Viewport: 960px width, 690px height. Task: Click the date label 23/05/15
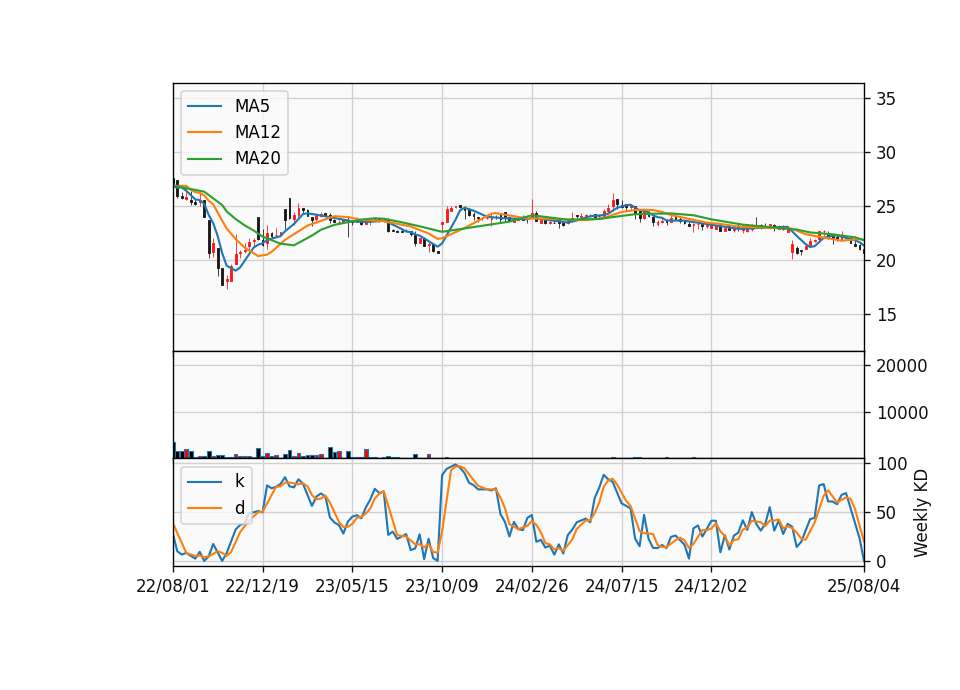click(x=351, y=586)
